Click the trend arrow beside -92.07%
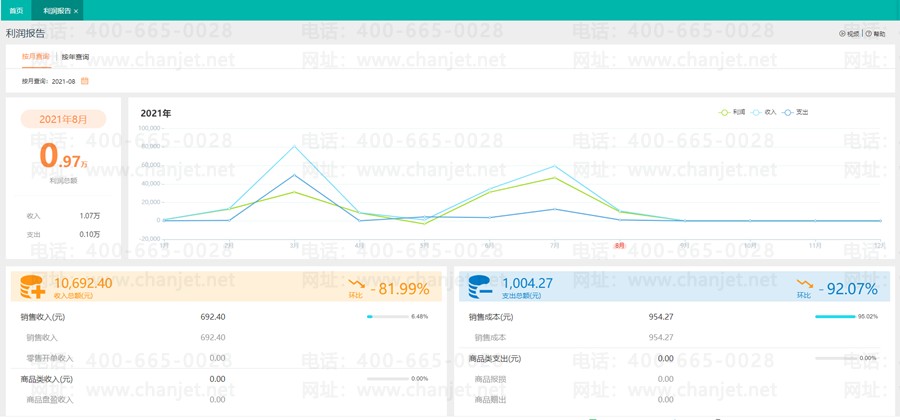The height and width of the screenshot is (420, 900). pyautogui.click(x=804, y=285)
